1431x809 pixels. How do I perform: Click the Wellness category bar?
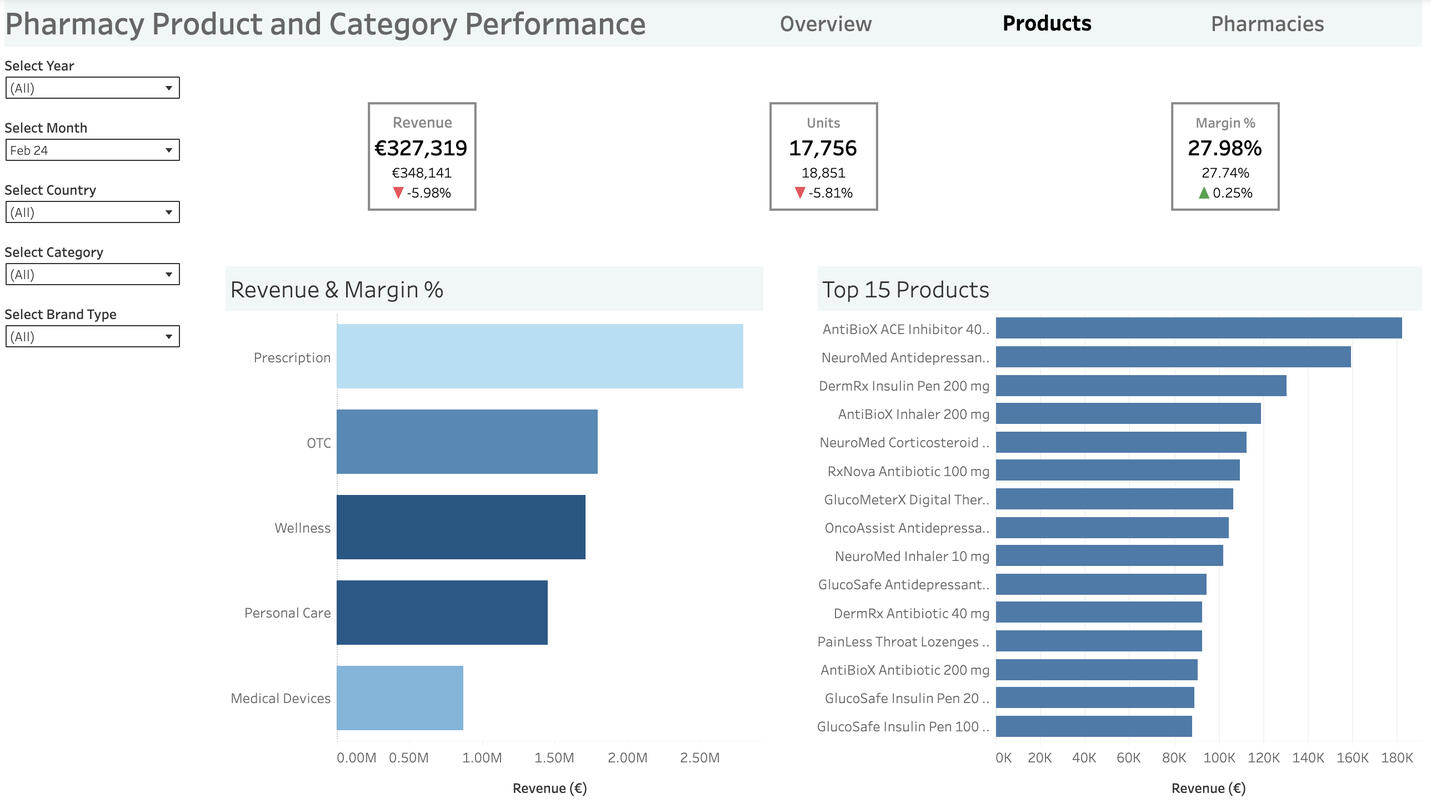pos(460,527)
